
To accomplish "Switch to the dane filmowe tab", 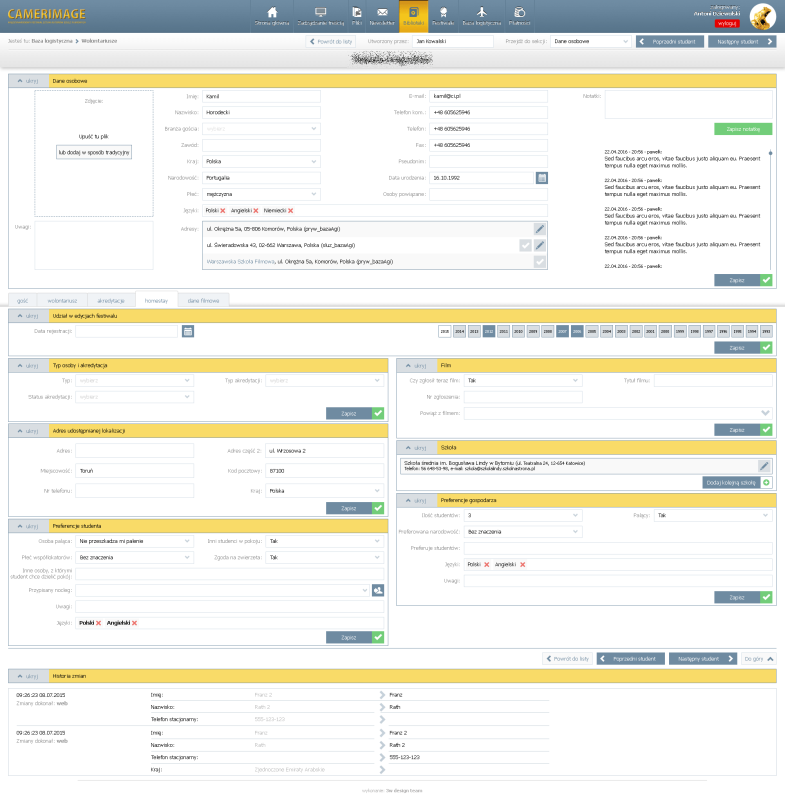I will 203,300.
